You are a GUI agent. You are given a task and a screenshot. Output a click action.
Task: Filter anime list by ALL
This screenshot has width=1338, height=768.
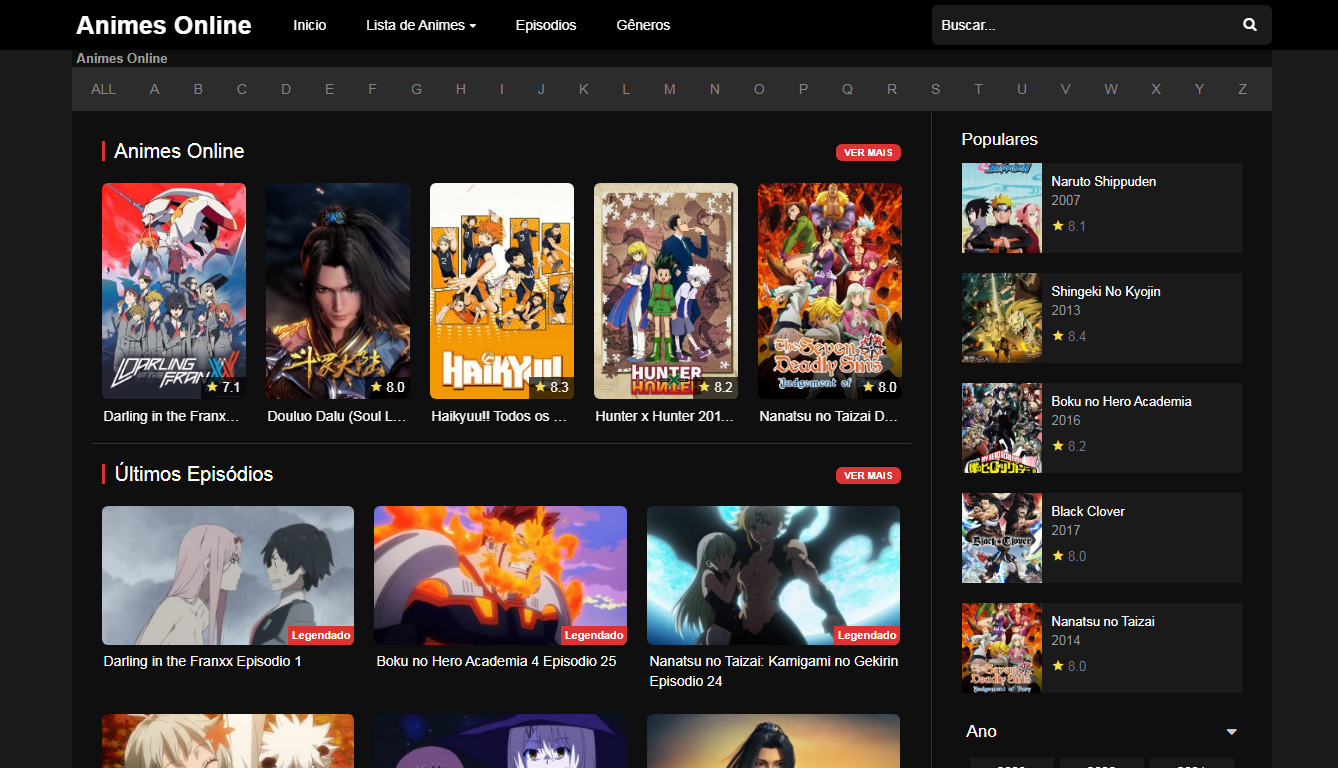[104, 89]
